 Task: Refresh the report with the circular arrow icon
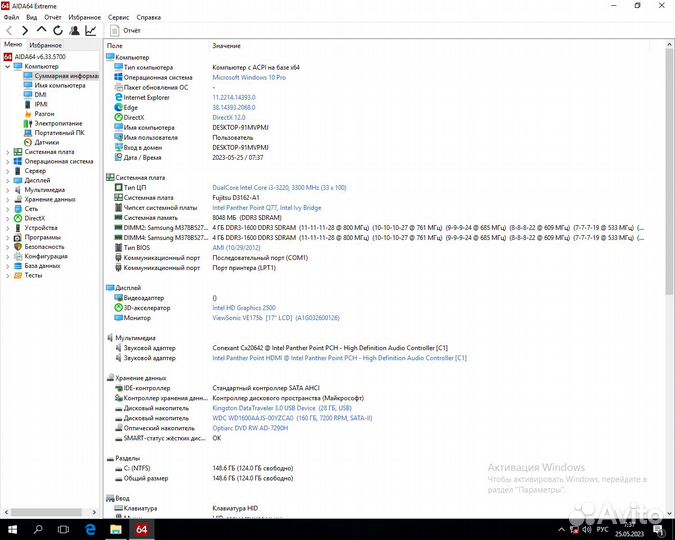pos(58,31)
